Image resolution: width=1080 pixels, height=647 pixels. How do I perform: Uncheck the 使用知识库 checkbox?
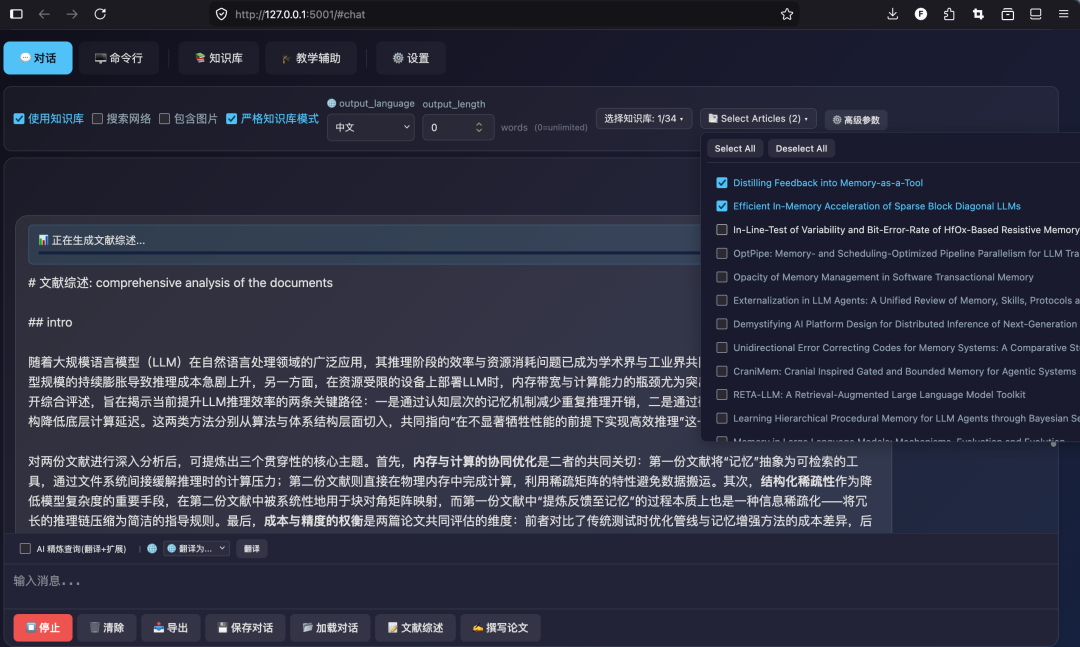point(19,119)
